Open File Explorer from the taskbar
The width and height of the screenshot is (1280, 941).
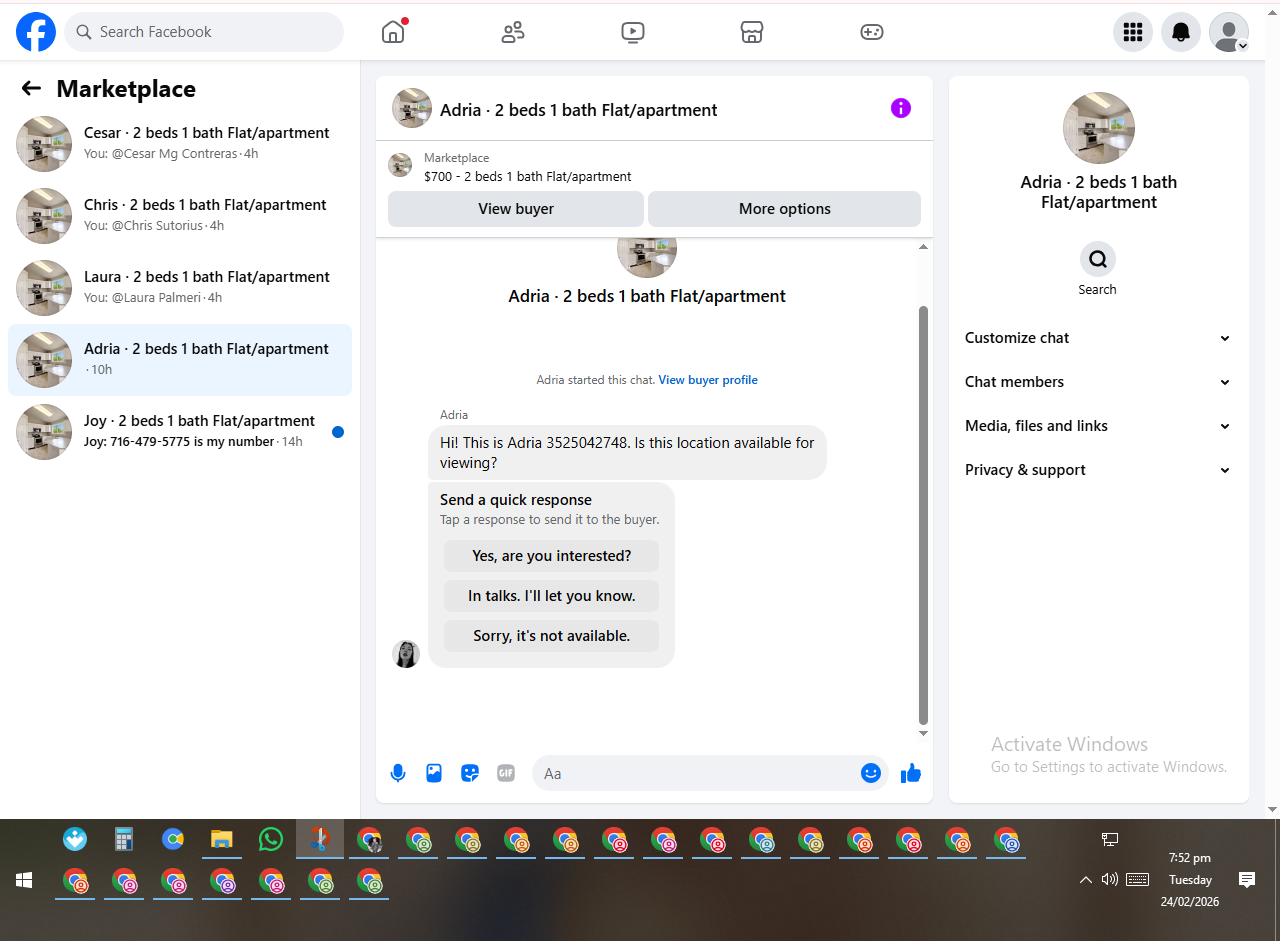[x=222, y=839]
